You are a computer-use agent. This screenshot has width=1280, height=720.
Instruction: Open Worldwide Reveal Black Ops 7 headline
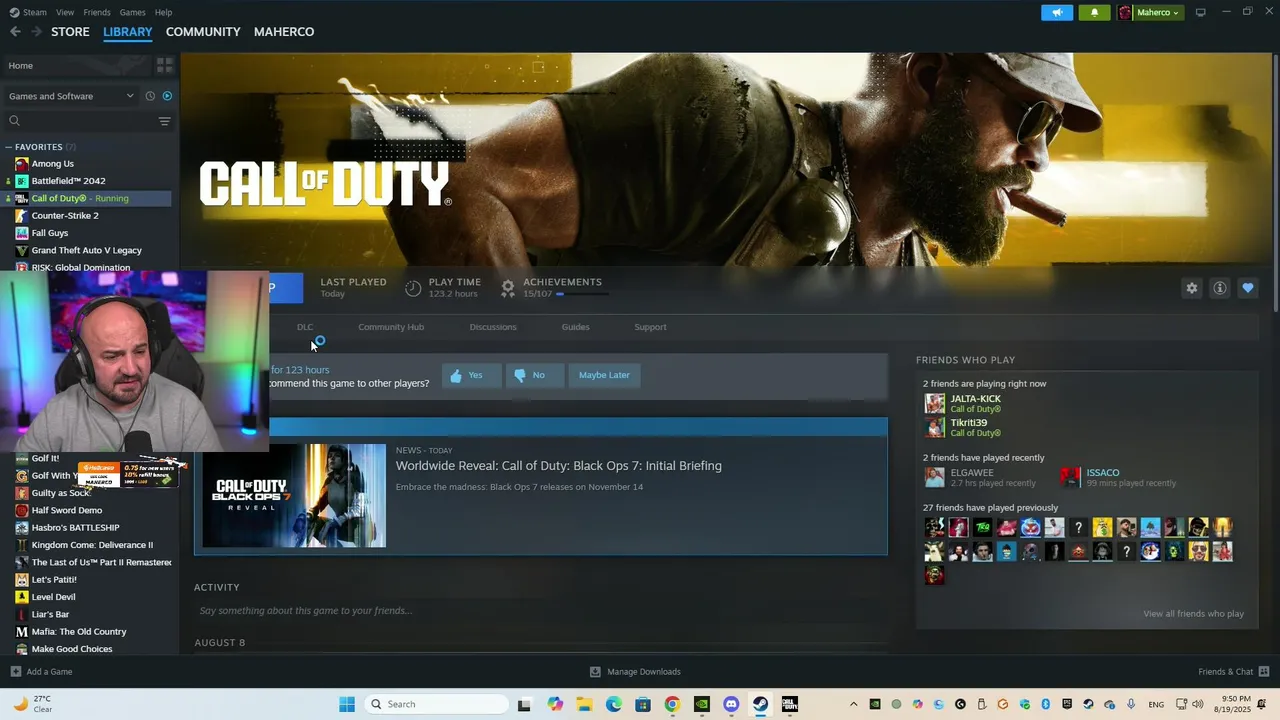[x=558, y=466]
